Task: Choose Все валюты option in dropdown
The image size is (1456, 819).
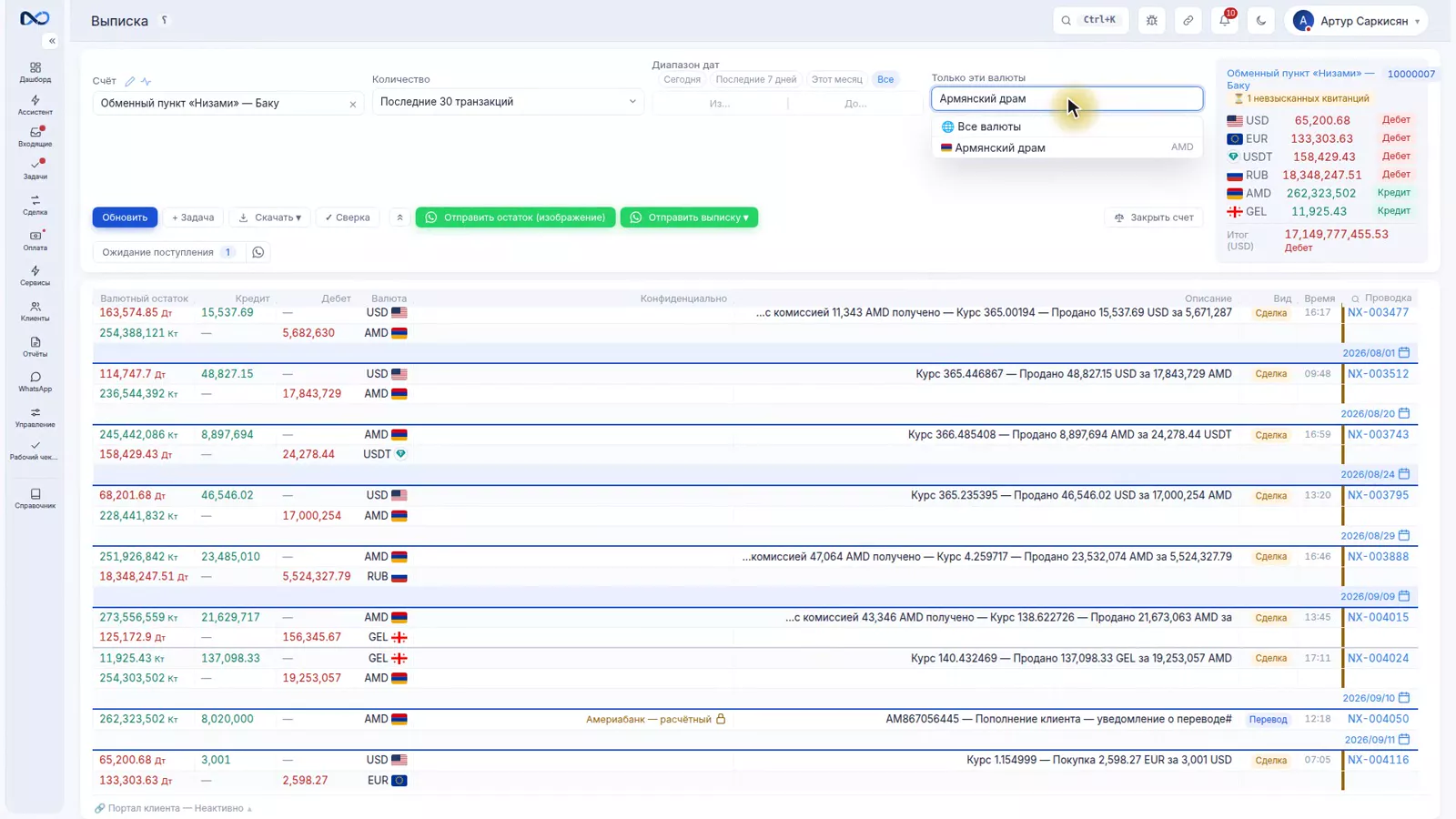Action: [x=1067, y=126]
